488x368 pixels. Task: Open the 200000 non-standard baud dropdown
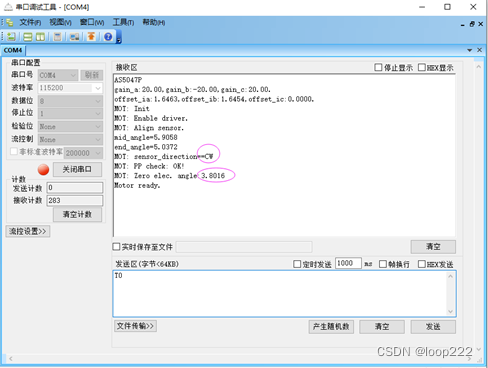point(83,153)
